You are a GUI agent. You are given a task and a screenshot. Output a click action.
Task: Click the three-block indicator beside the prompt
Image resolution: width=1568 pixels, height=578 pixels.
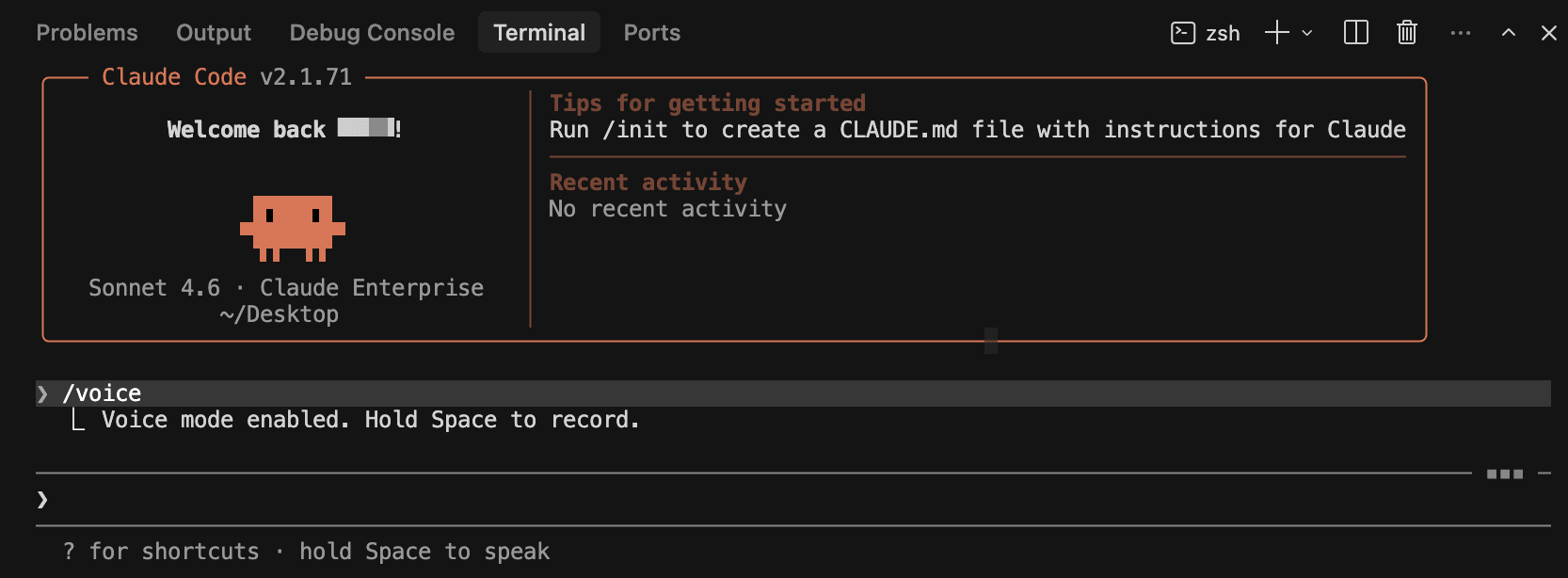(x=1504, y=474)
